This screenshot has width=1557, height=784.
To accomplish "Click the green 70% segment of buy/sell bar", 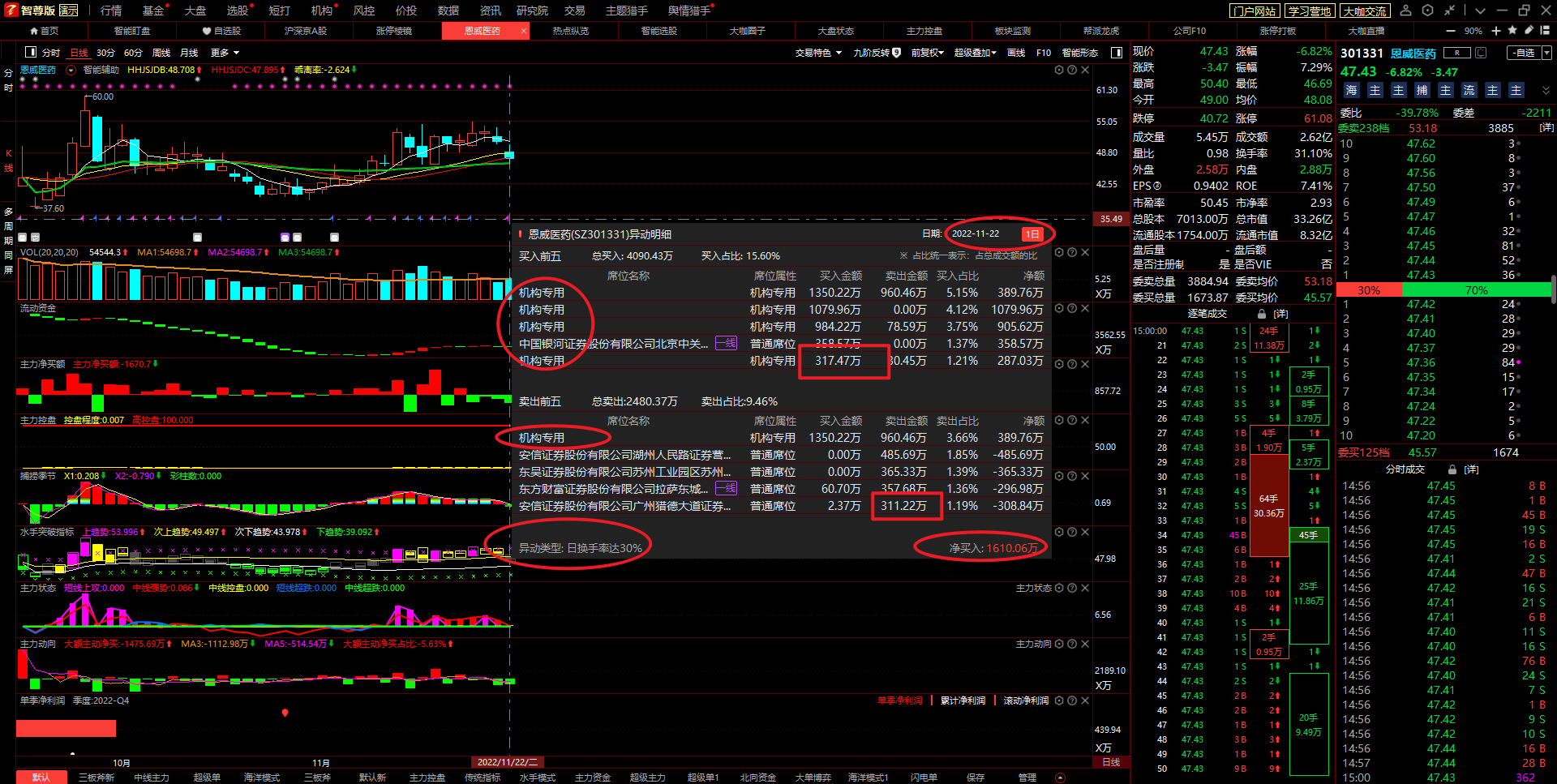I will (1476, 289).
